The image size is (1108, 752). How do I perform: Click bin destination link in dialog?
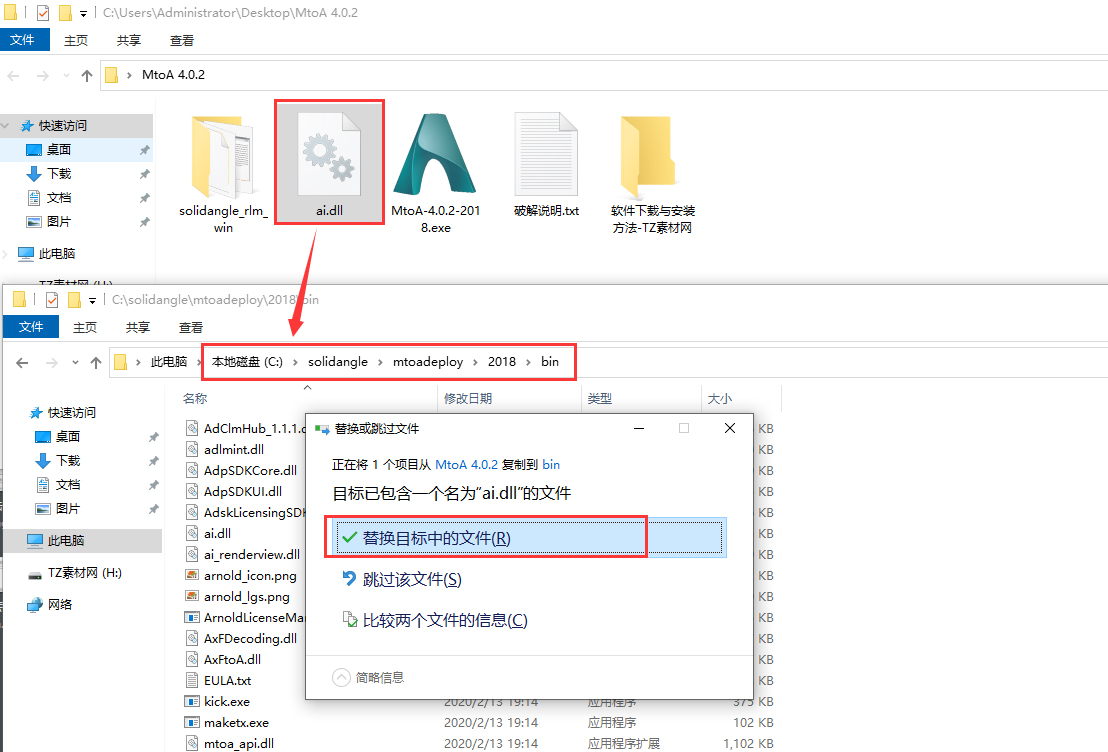click(x=551, y=464)
